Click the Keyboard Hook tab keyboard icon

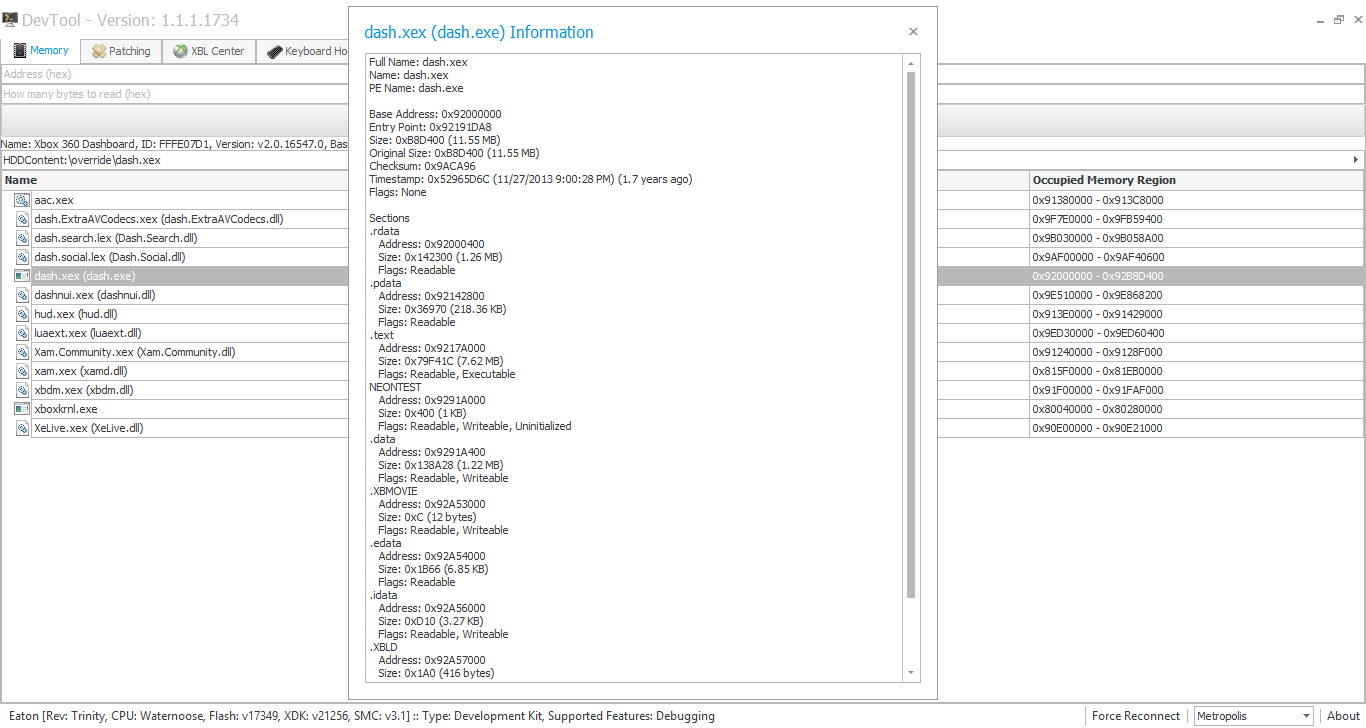[x=275, y=51]
